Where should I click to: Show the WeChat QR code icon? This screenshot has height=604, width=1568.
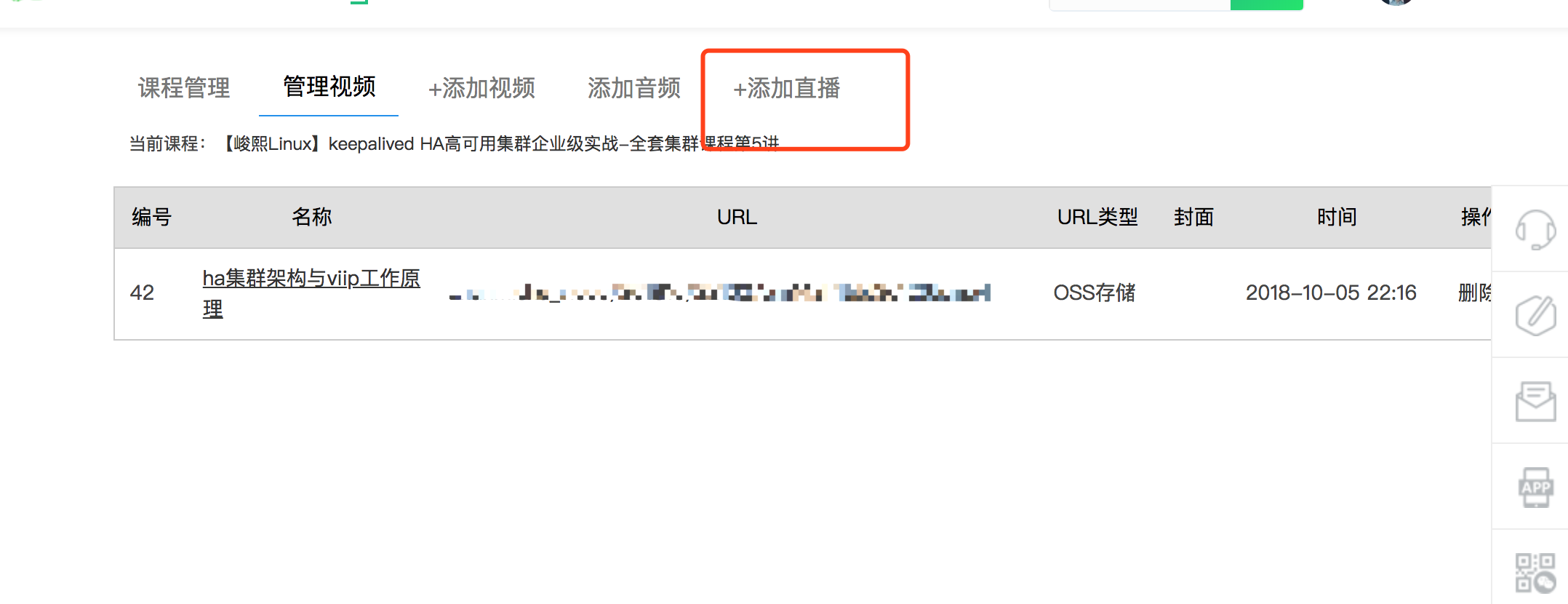coord(1535,573)
